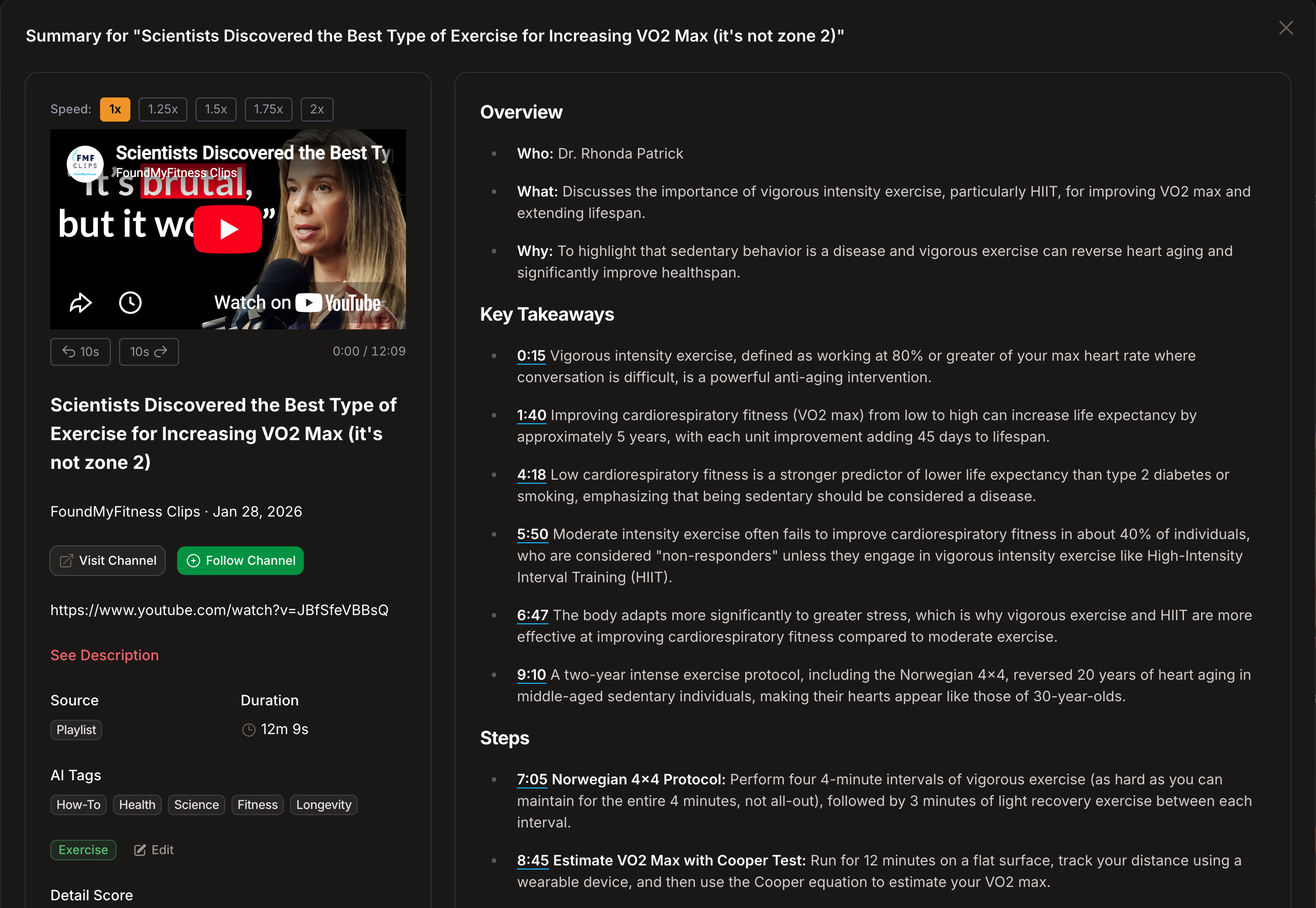Set playback speed to 2x
This screenshot has height=908, width=1316.
pyautogui.click(x=317, y=109)
